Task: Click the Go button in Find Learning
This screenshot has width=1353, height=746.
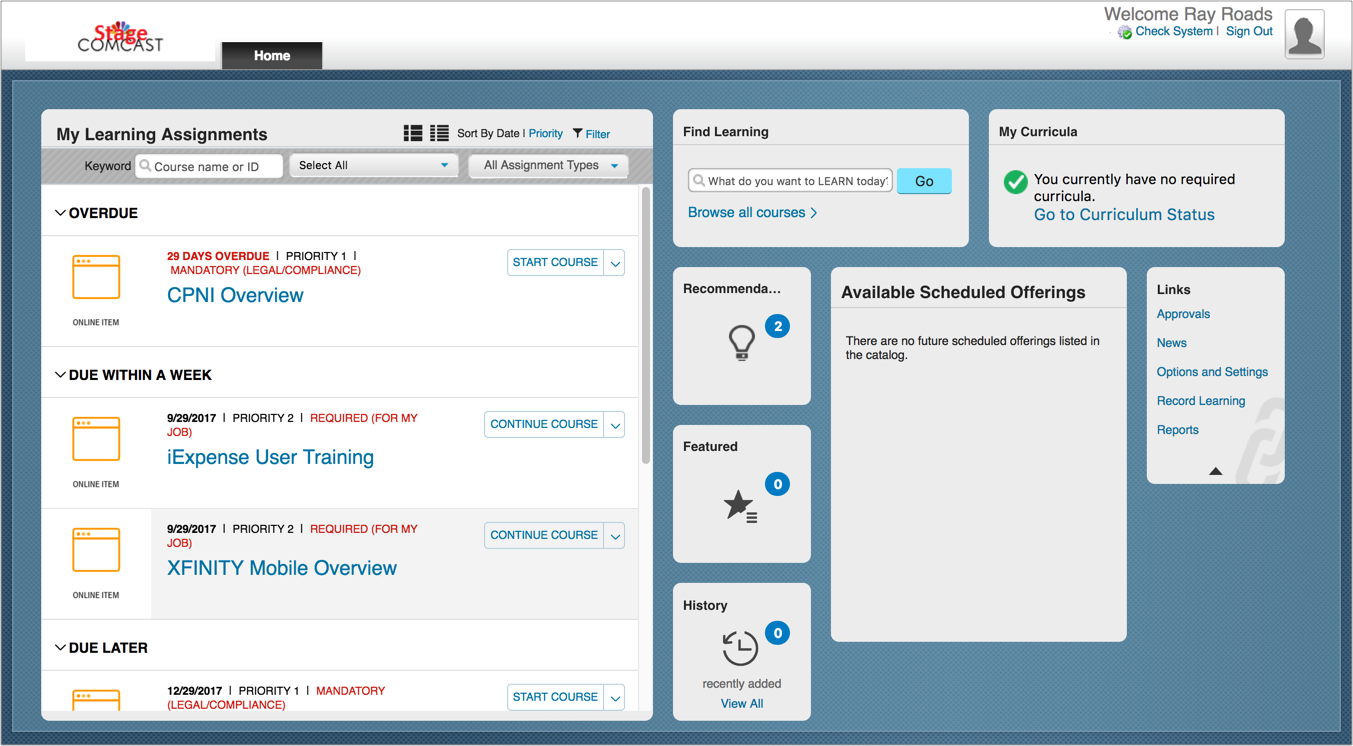Action: pyautogui.click(x=924, y=181)
